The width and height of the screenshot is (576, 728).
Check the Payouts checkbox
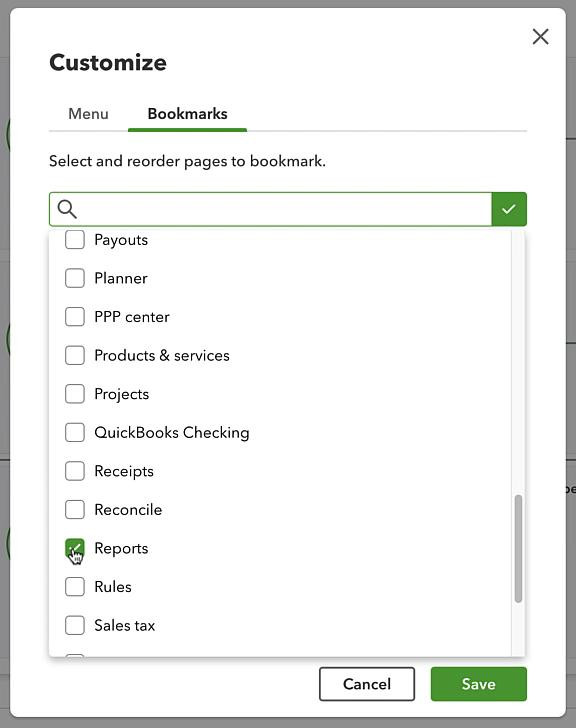pos(75,240)
